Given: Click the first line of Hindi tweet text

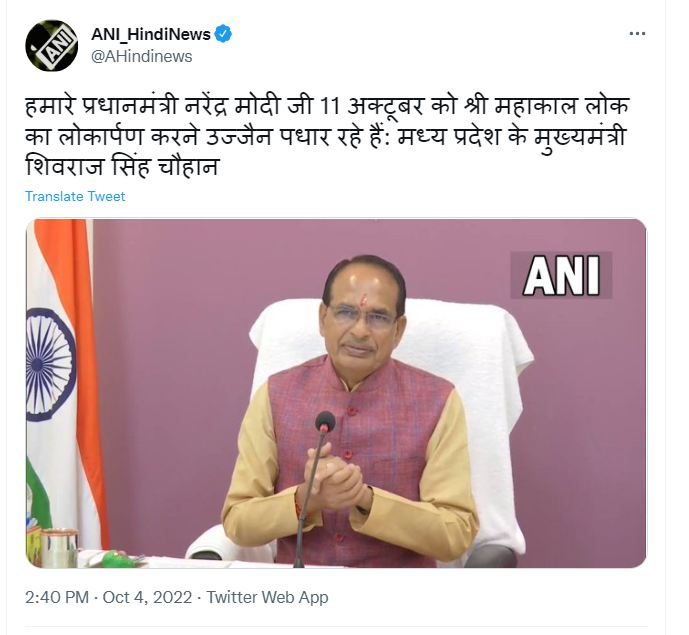Looking at the screenshot, I should point(327,107).
